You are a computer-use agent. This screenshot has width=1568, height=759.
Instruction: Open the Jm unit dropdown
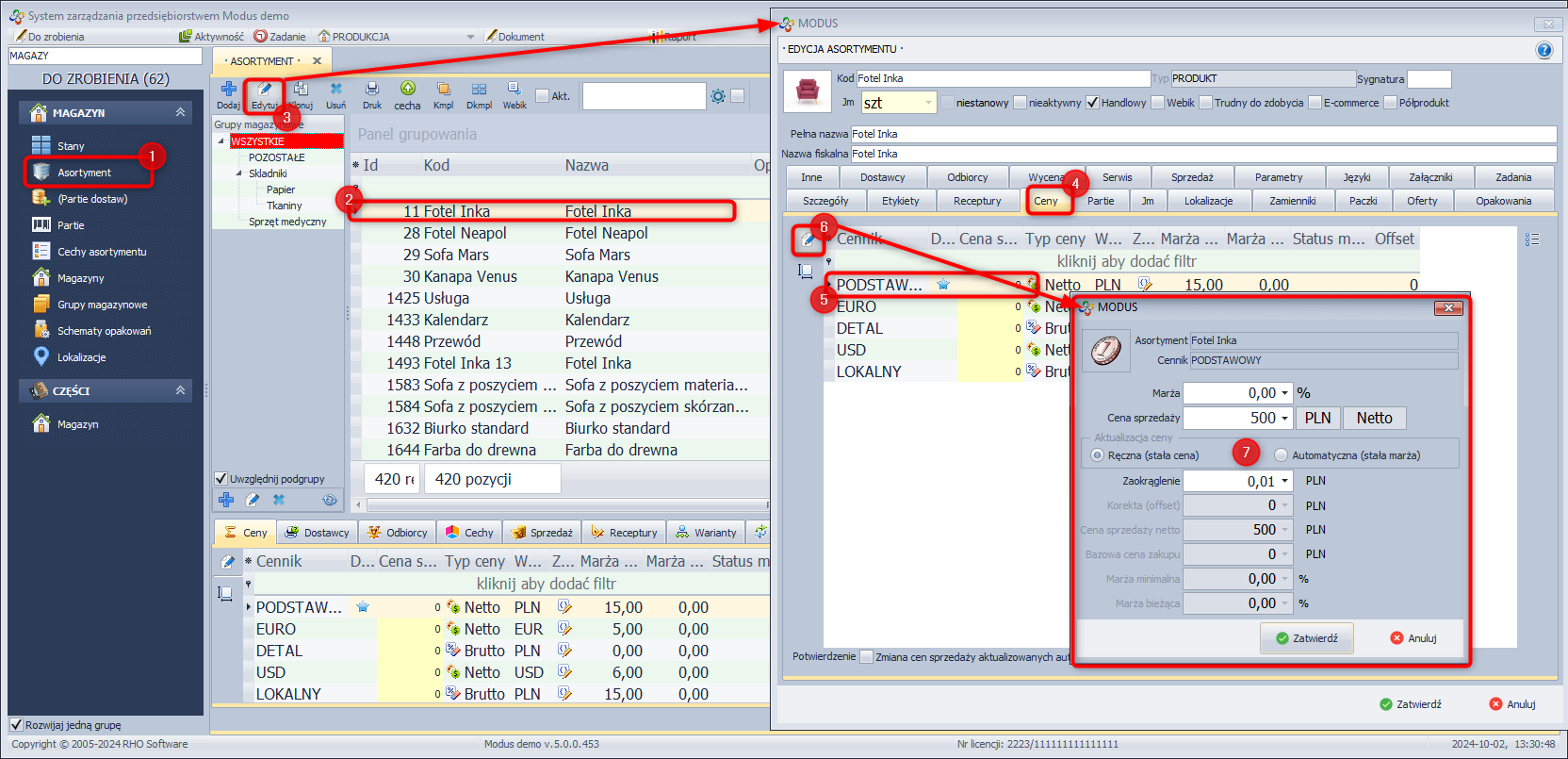tap(927, 103)
